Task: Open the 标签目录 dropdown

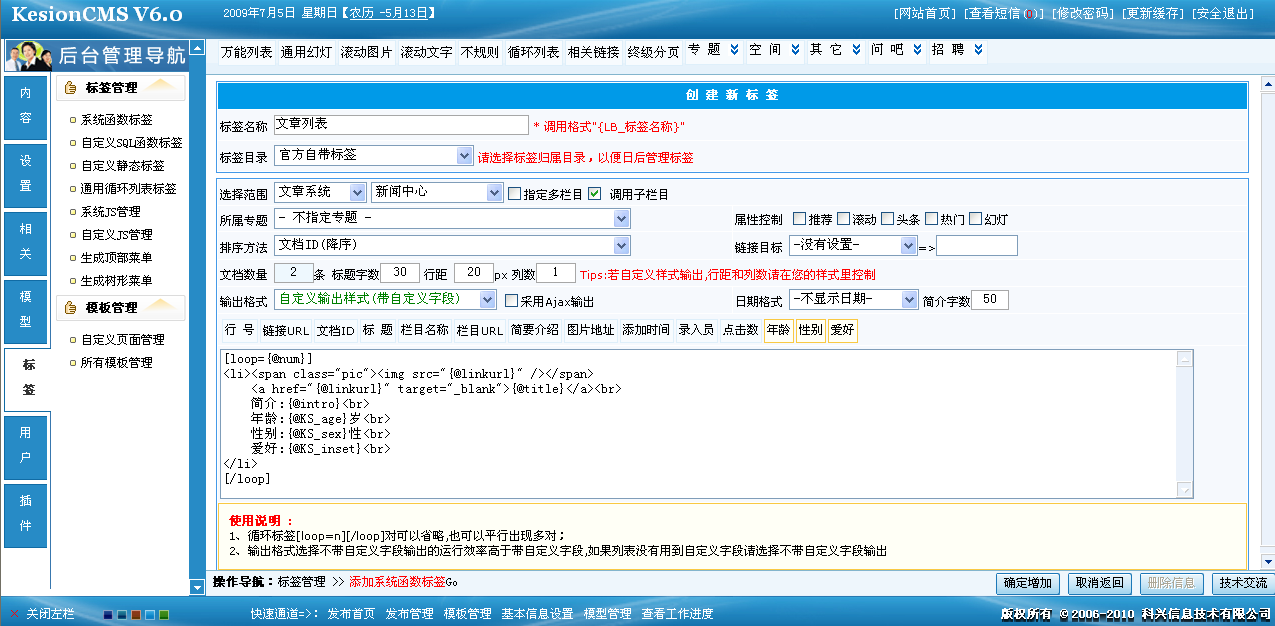Action: 464,156
